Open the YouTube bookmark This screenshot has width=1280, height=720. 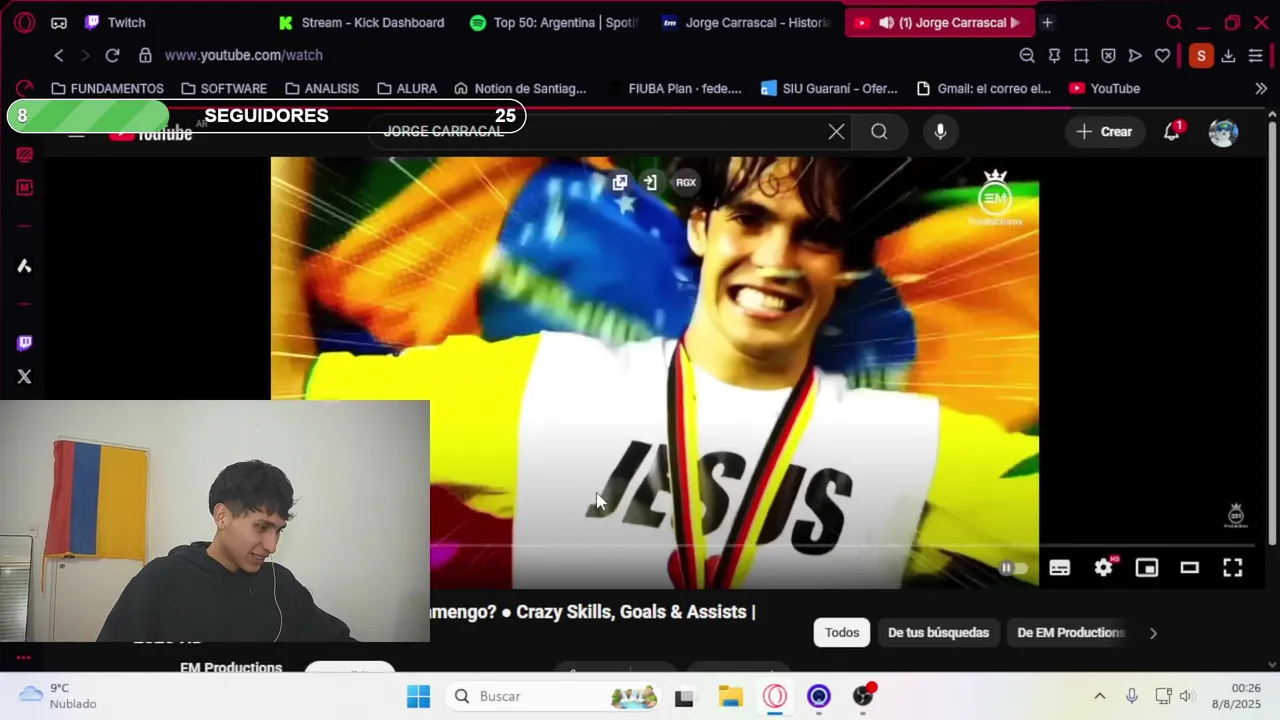click(x=1105, y=89)
